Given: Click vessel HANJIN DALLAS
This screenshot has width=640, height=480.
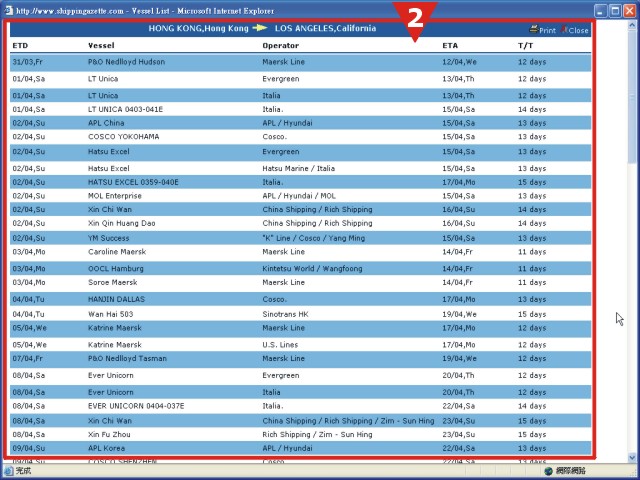Looking at the screenshot, I should click(x=116, y=299).
